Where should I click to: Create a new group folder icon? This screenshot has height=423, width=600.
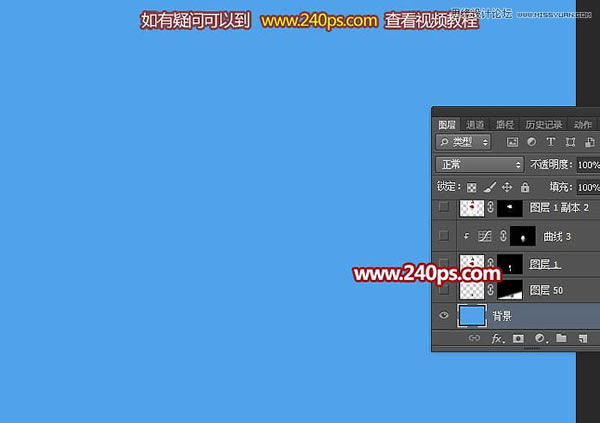(561, 338)
